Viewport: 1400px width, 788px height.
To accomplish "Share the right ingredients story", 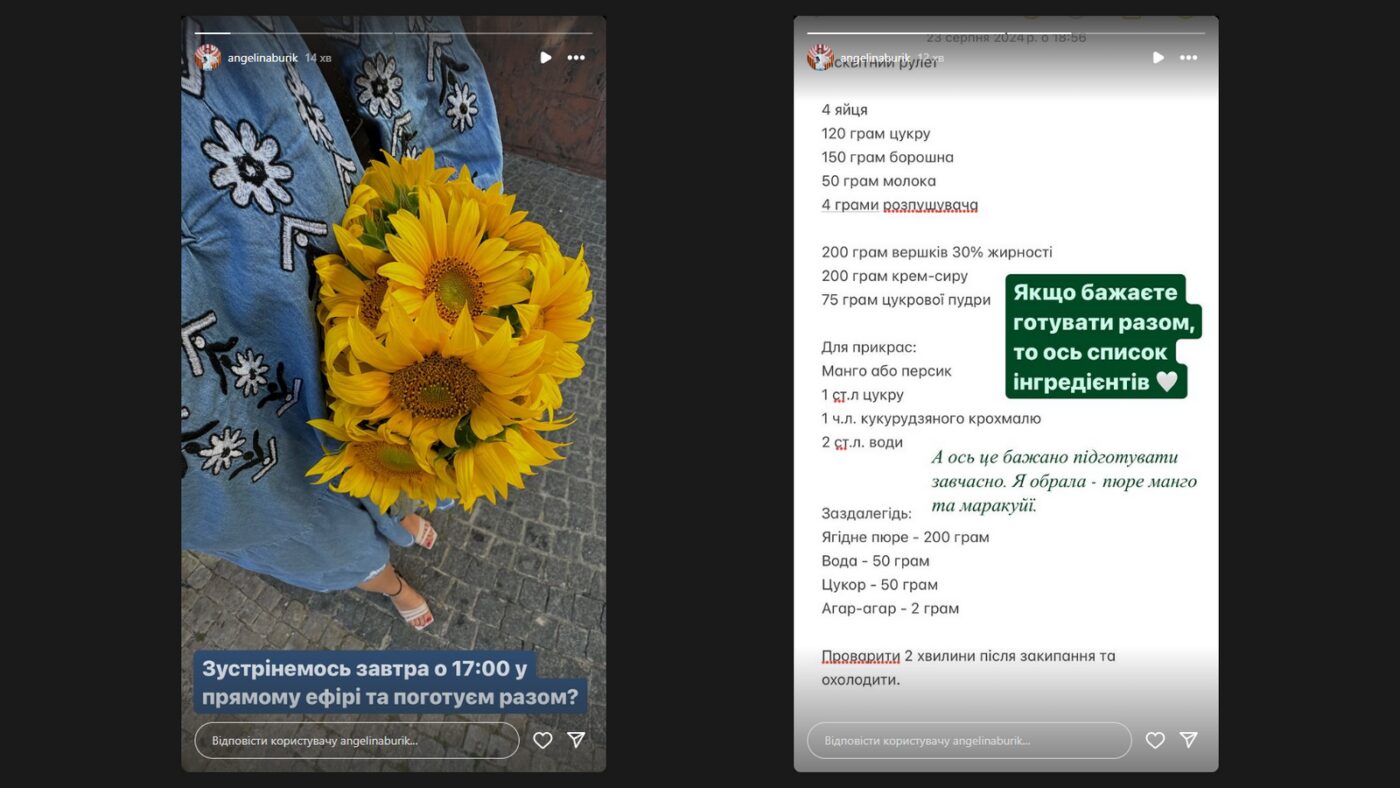I will (1189, 740).
